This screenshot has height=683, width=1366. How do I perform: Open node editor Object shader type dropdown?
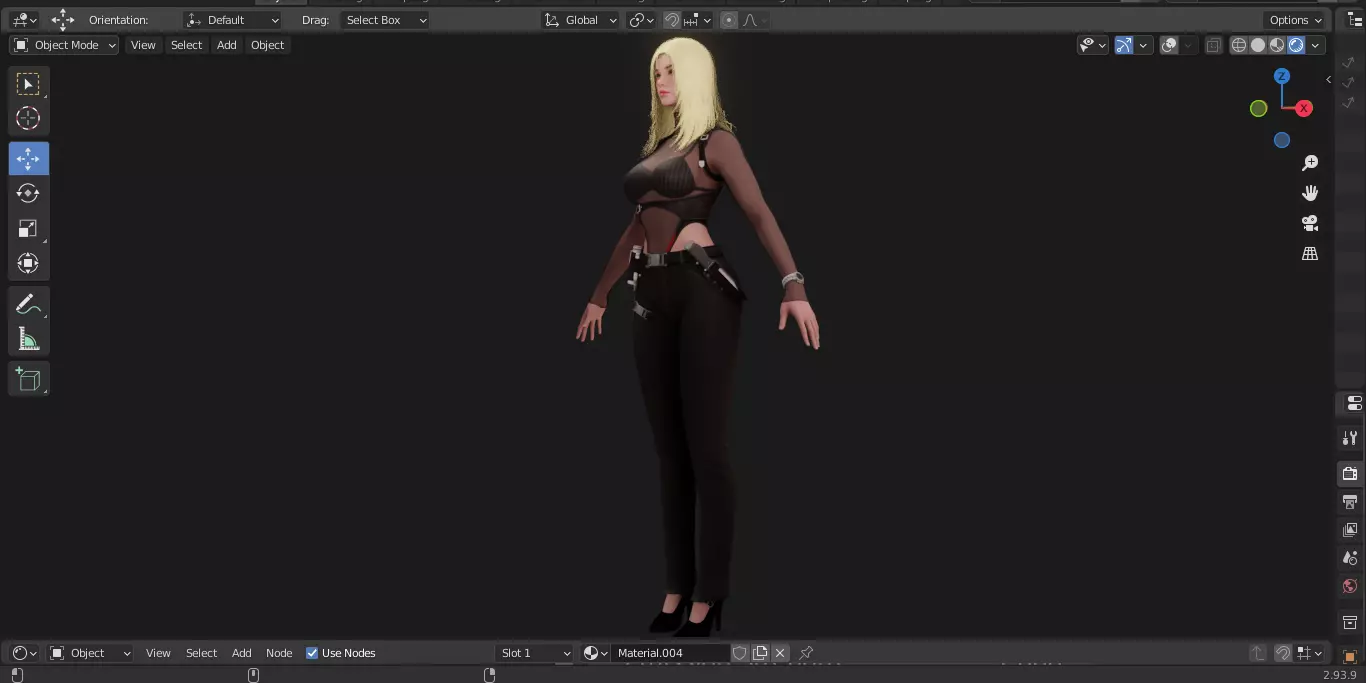tap(90, 653)
